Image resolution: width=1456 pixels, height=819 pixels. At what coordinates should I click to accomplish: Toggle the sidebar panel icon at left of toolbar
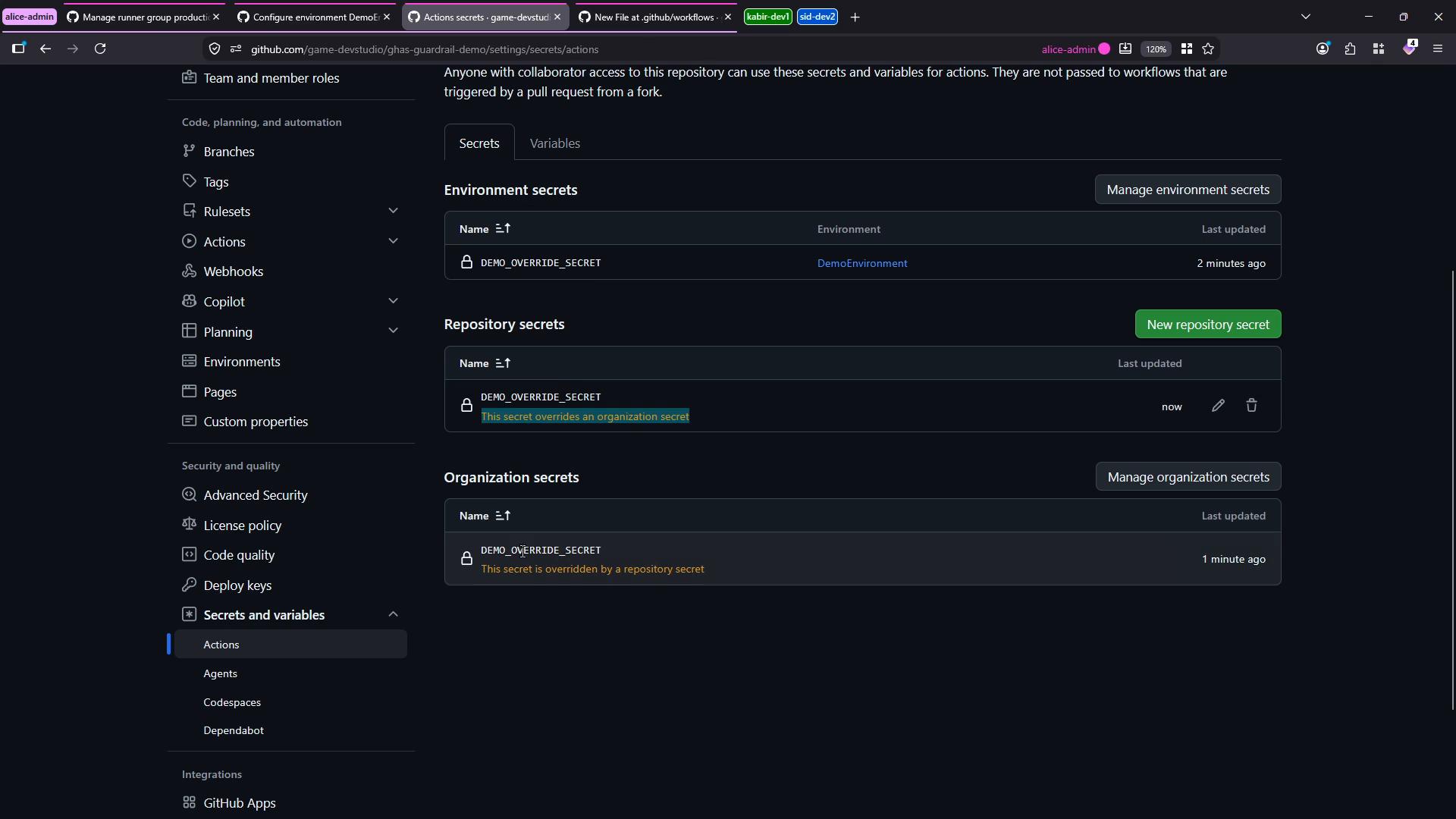tap(18, 49)
